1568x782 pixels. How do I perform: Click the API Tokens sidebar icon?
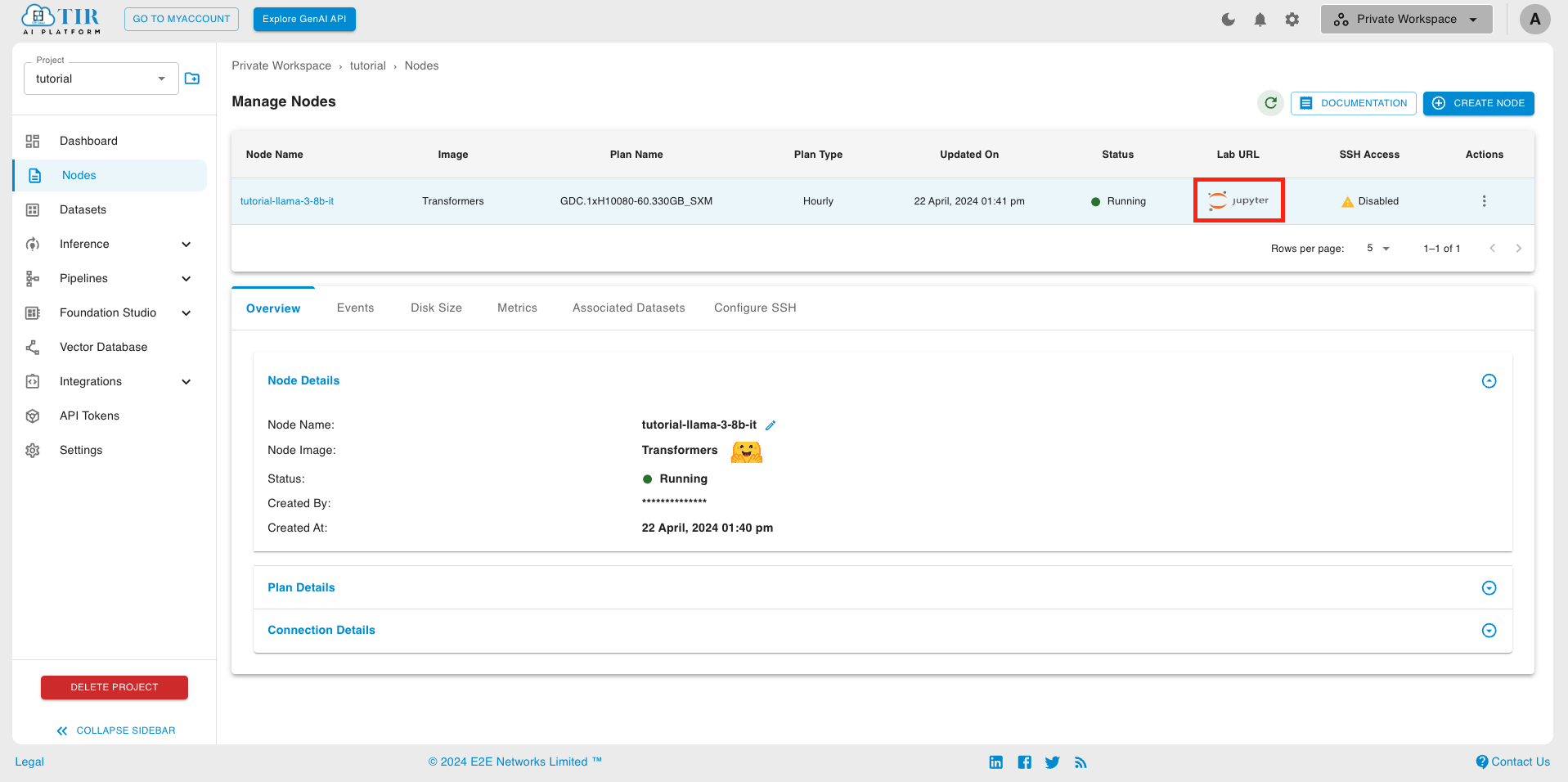[x=33, y=416]
